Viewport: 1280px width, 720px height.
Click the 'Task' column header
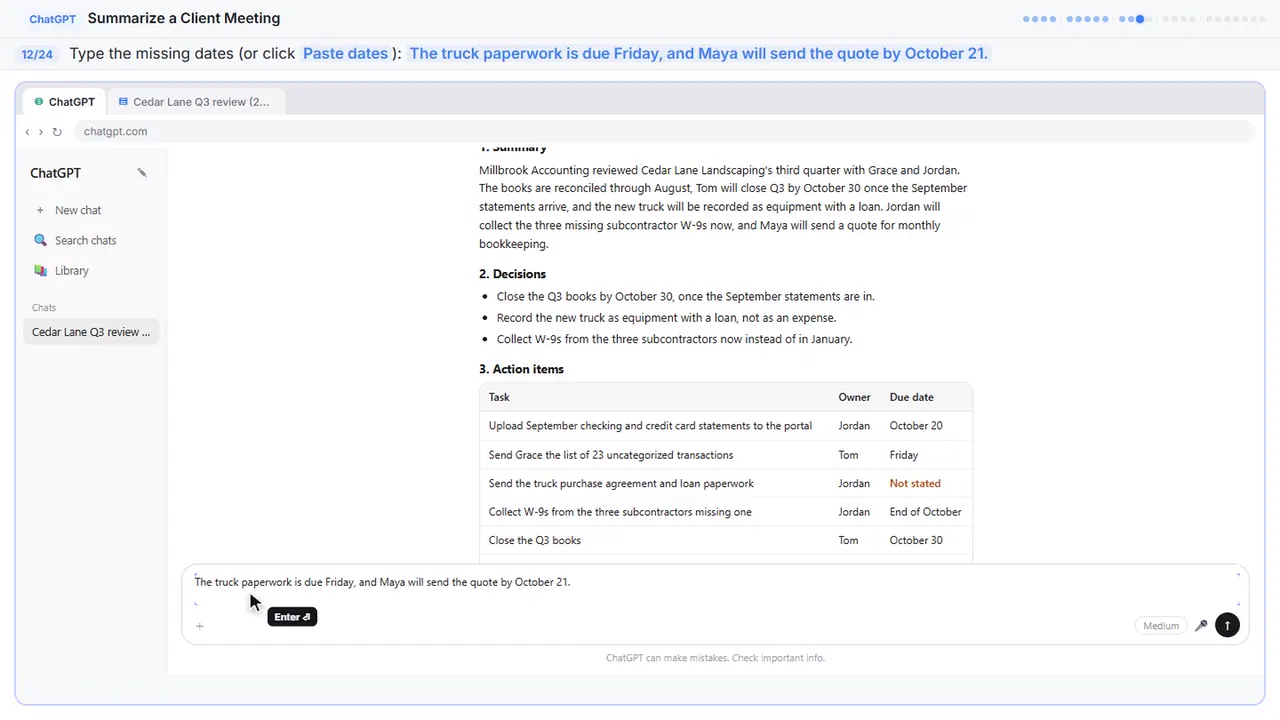[499, 398]
